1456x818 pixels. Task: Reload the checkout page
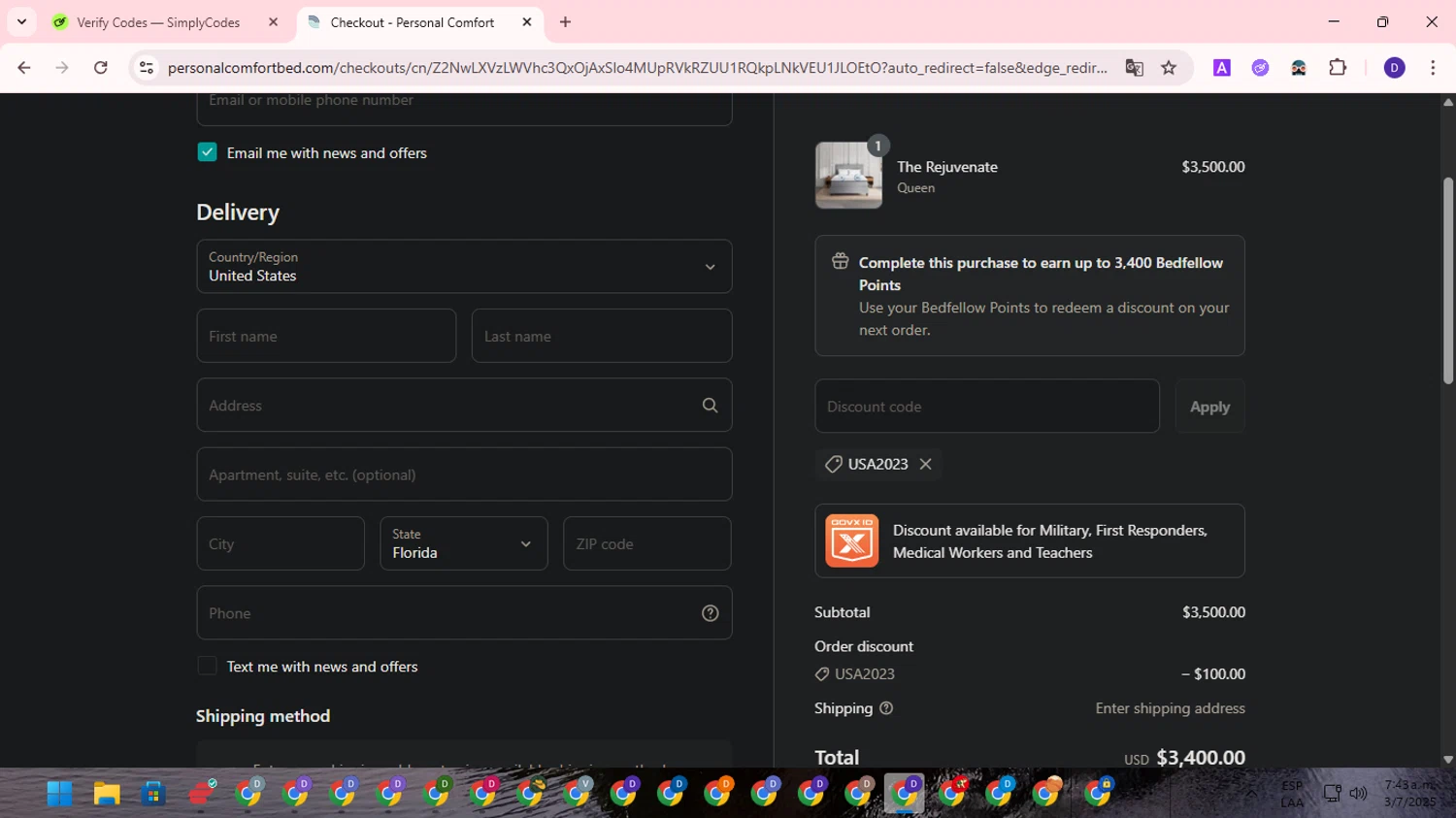click(x=101, y=68)
